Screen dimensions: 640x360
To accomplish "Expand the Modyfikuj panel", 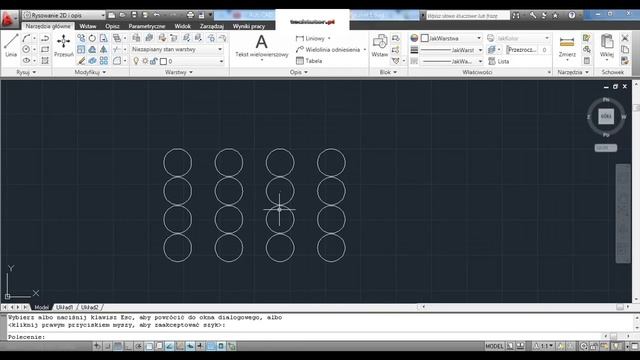I will [x=90, y=72].
